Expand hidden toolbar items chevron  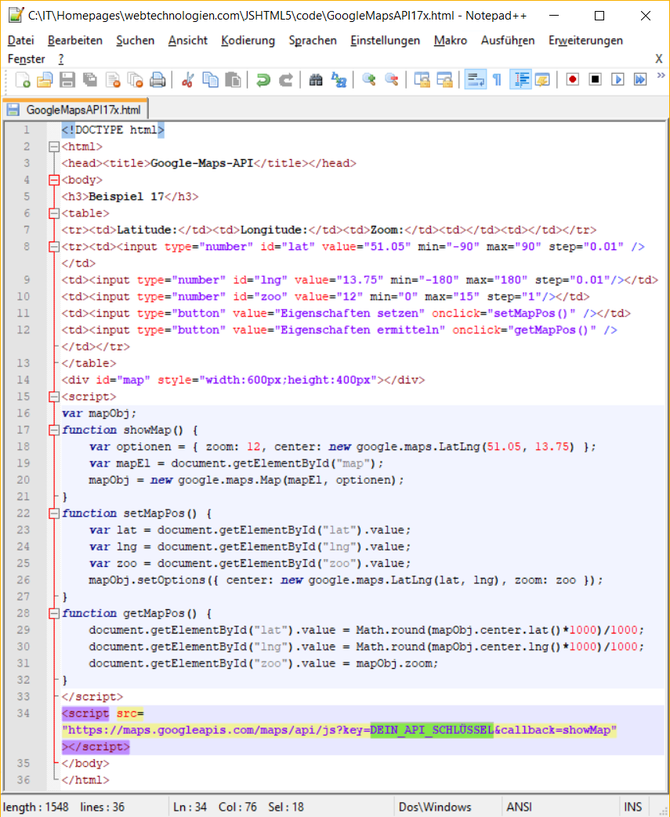point(661,76)
